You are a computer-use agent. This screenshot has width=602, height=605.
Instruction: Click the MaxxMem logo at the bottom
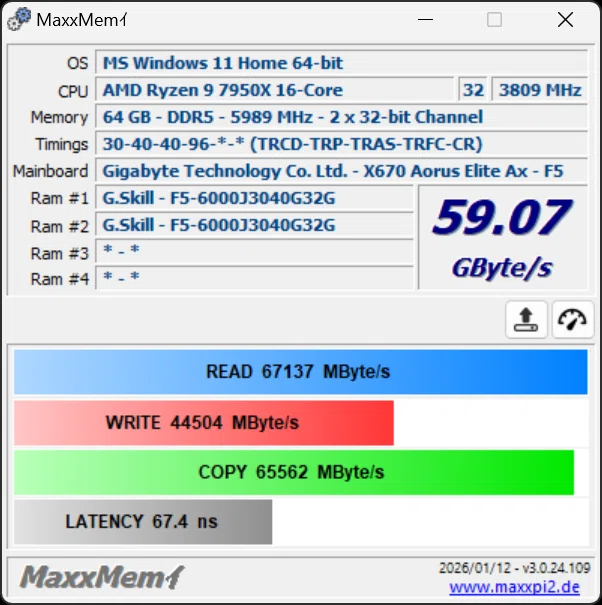click(101, 578)
